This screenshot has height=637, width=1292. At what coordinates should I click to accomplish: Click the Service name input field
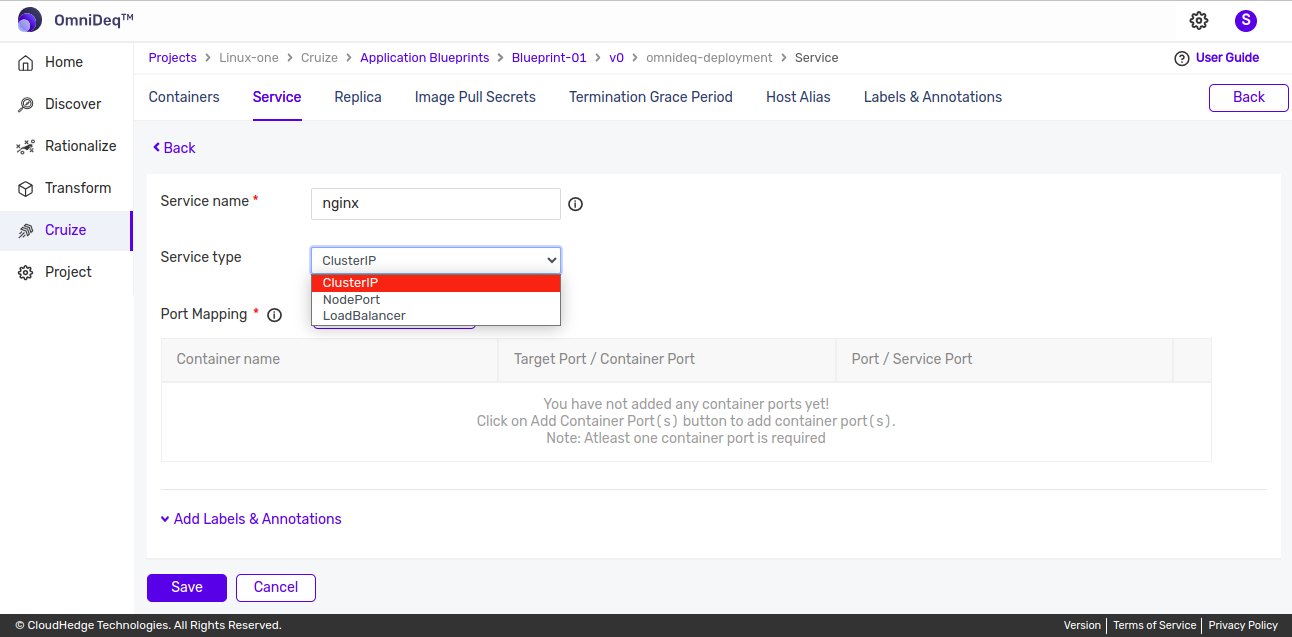click(x=436, y=203)
